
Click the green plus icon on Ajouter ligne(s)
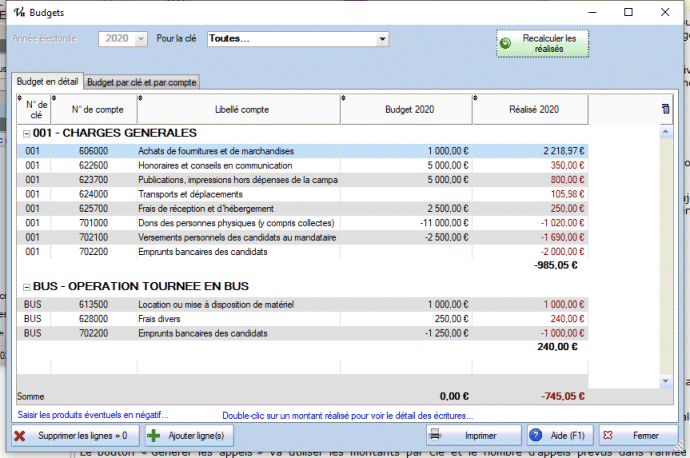point(154,436)
